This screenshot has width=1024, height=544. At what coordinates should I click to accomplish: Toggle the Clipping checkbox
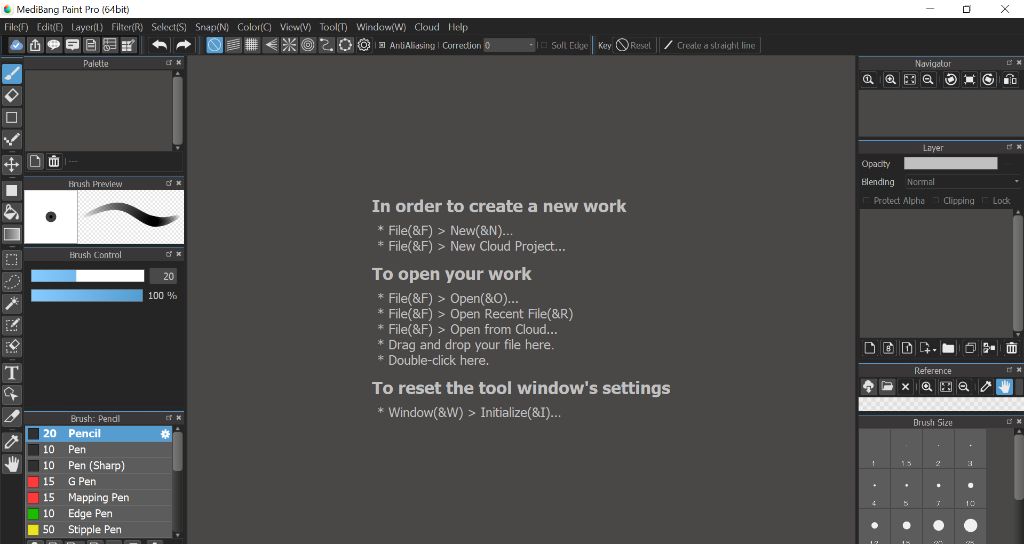pyautogui.click(x=936, y=200)
